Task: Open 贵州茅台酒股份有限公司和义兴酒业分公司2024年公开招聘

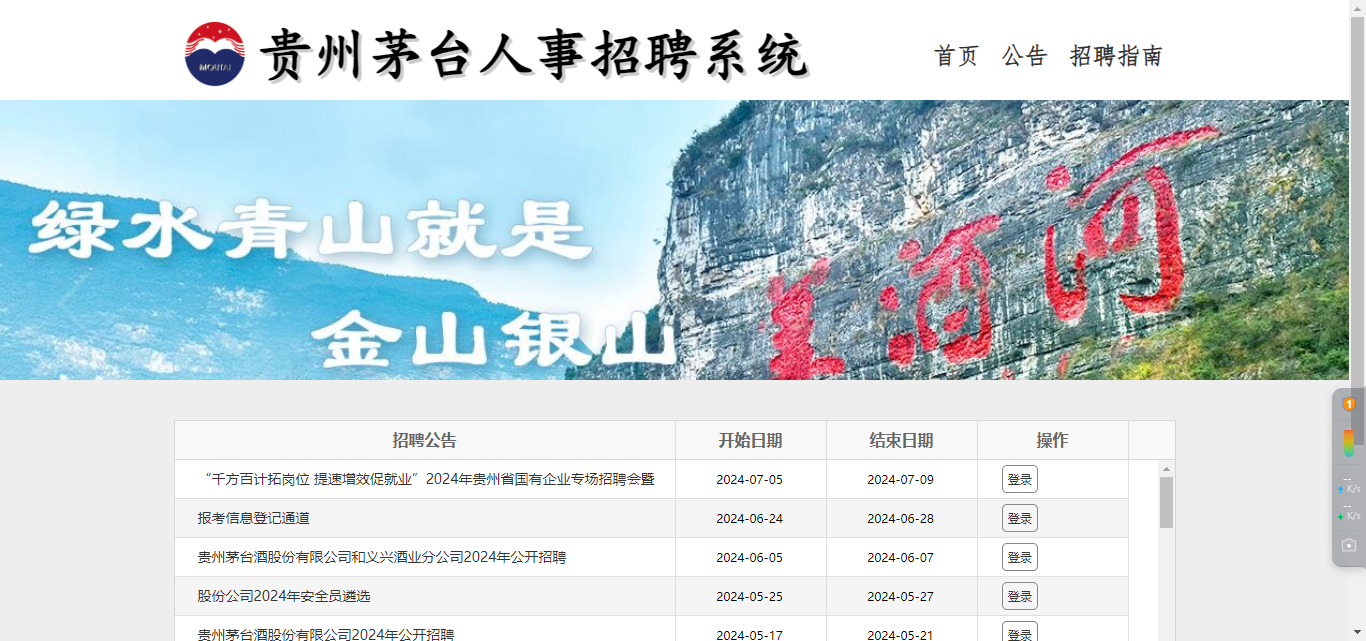Action: [382, 557]
